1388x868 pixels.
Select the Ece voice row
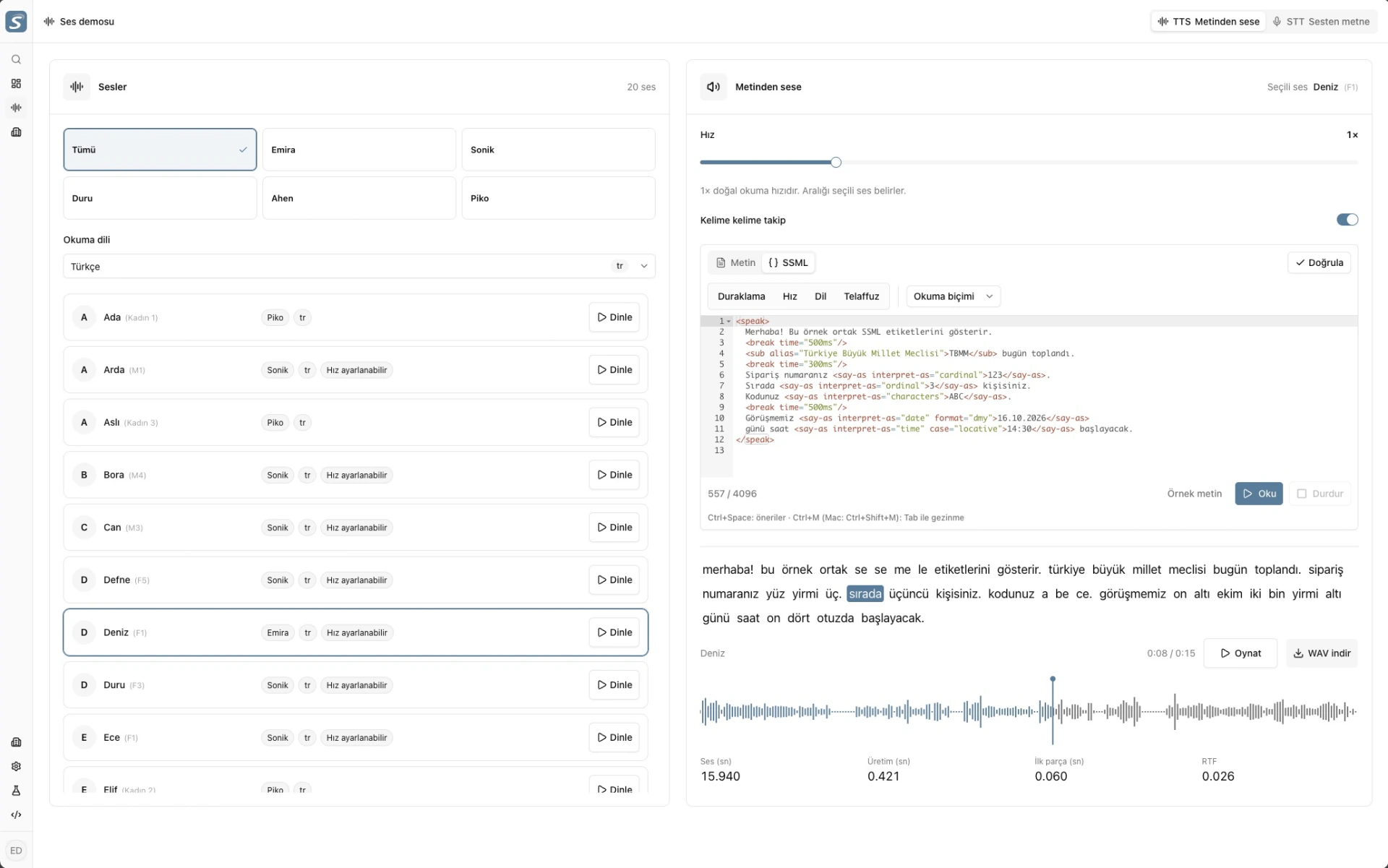(x=355, y=738)
